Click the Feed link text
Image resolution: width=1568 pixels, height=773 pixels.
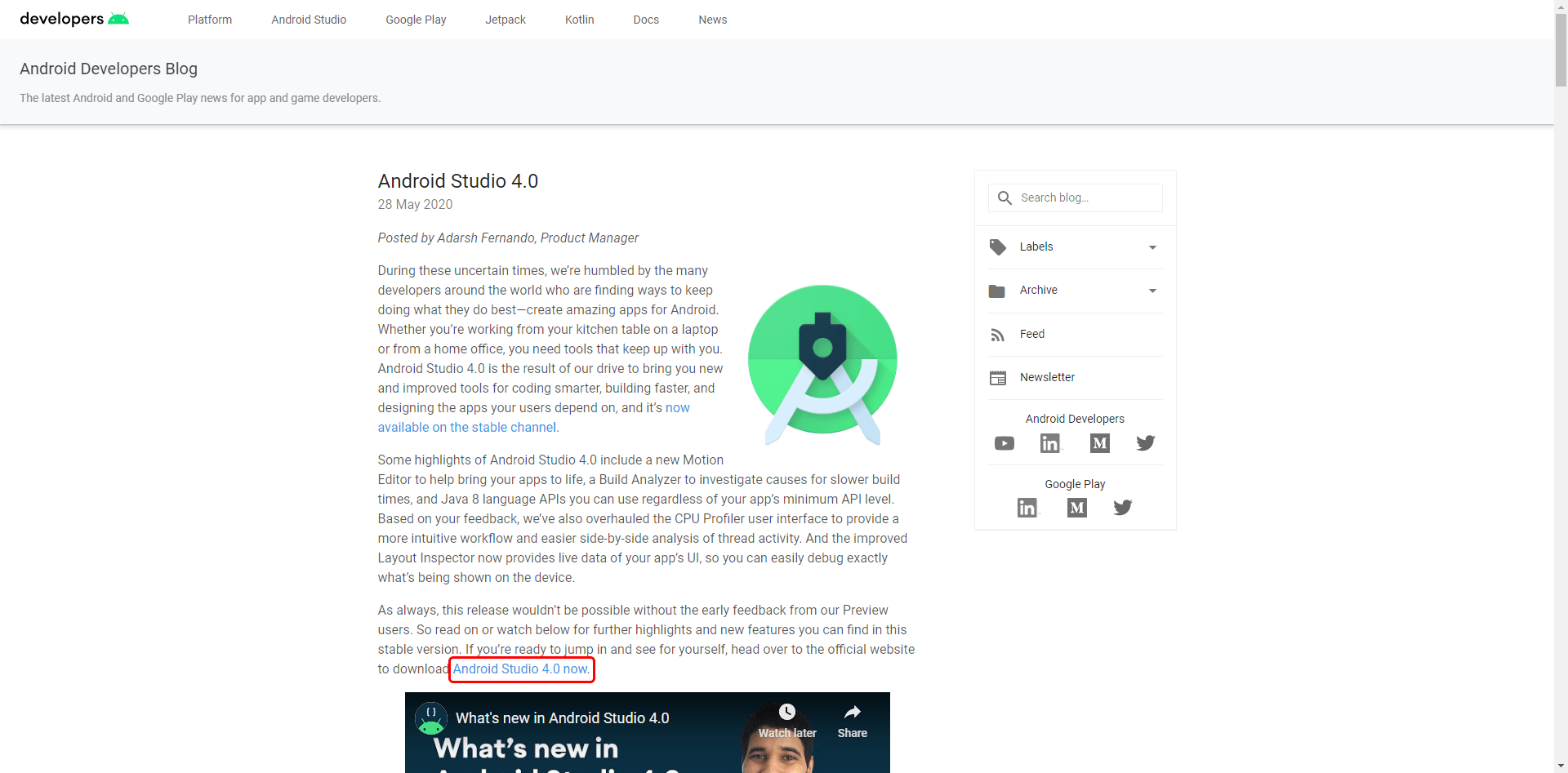coord(1032,334)
